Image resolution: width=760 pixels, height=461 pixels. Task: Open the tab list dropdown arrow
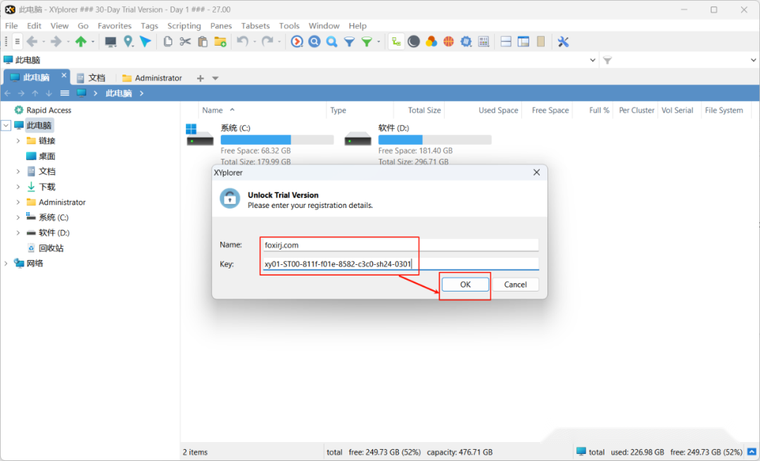[x=215, y=78]
